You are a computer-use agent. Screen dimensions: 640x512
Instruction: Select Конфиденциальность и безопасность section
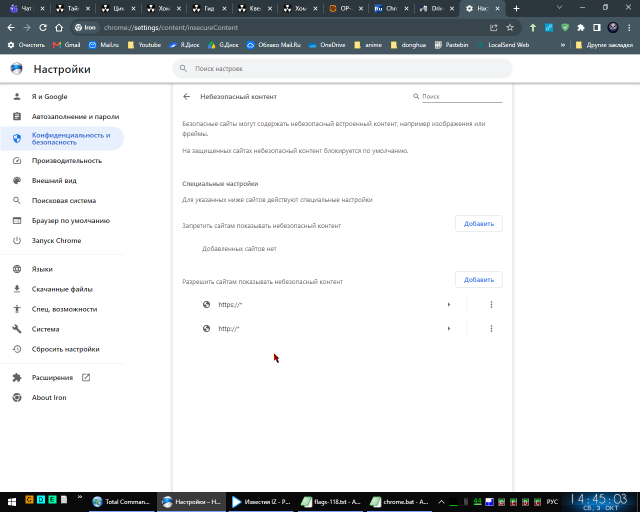[x=62, y=139]
